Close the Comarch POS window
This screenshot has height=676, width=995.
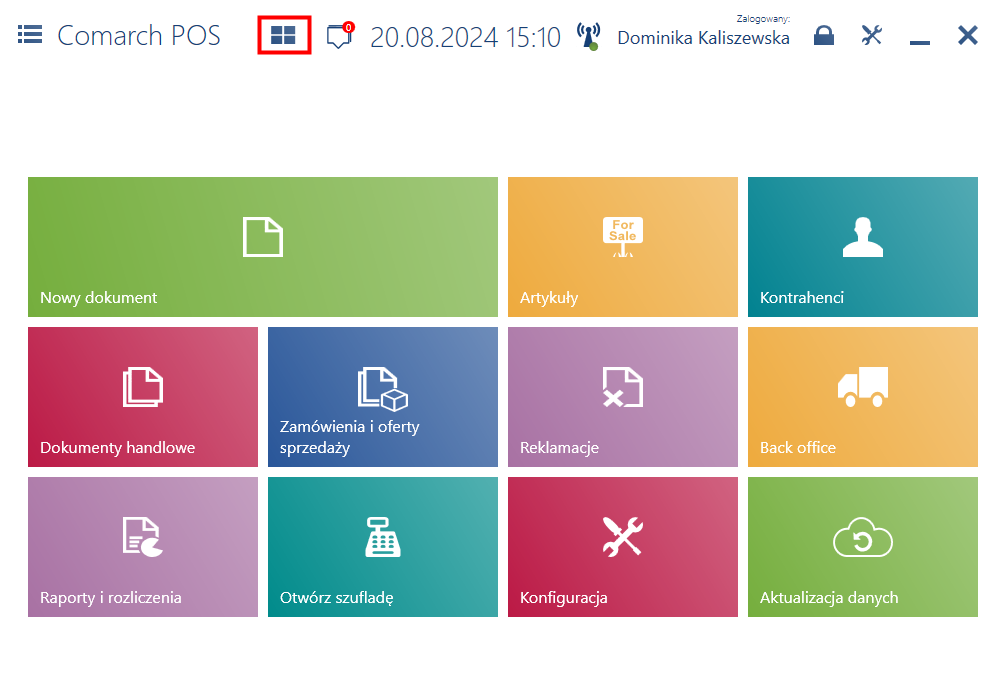tap(968, 35)
